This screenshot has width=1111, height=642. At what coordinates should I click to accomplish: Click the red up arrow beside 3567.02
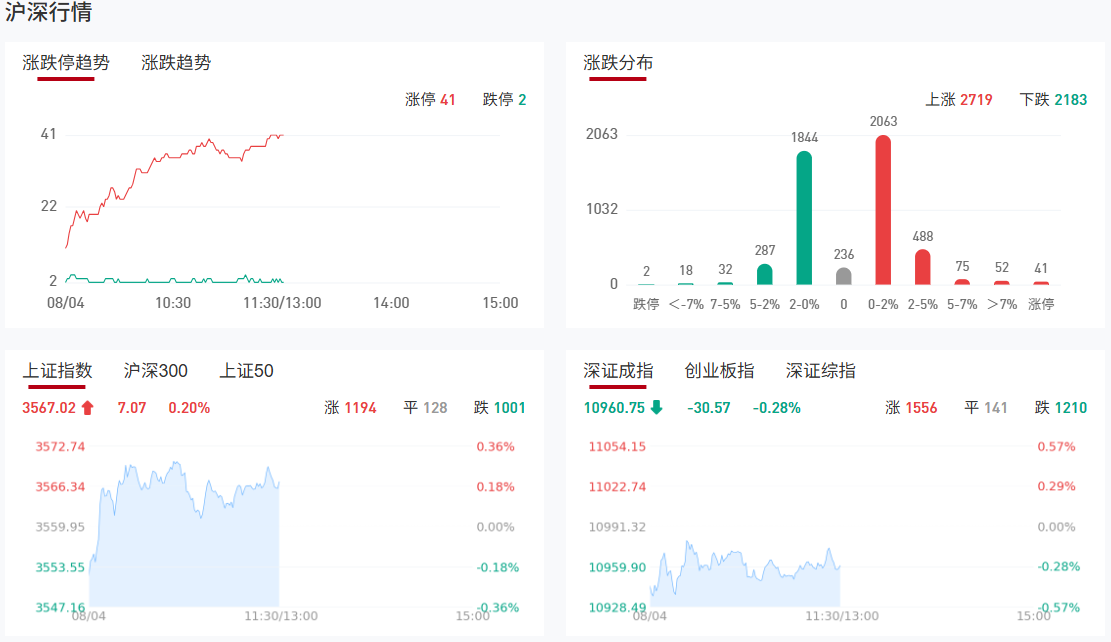(88, 408)
